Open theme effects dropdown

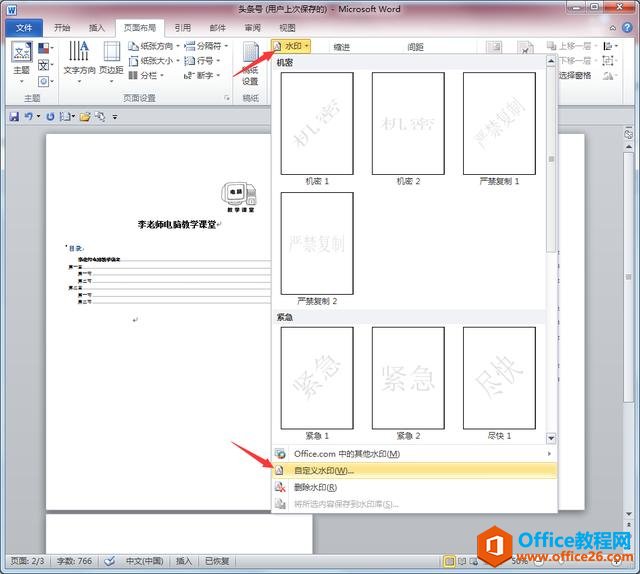click(x=45, y=81)
